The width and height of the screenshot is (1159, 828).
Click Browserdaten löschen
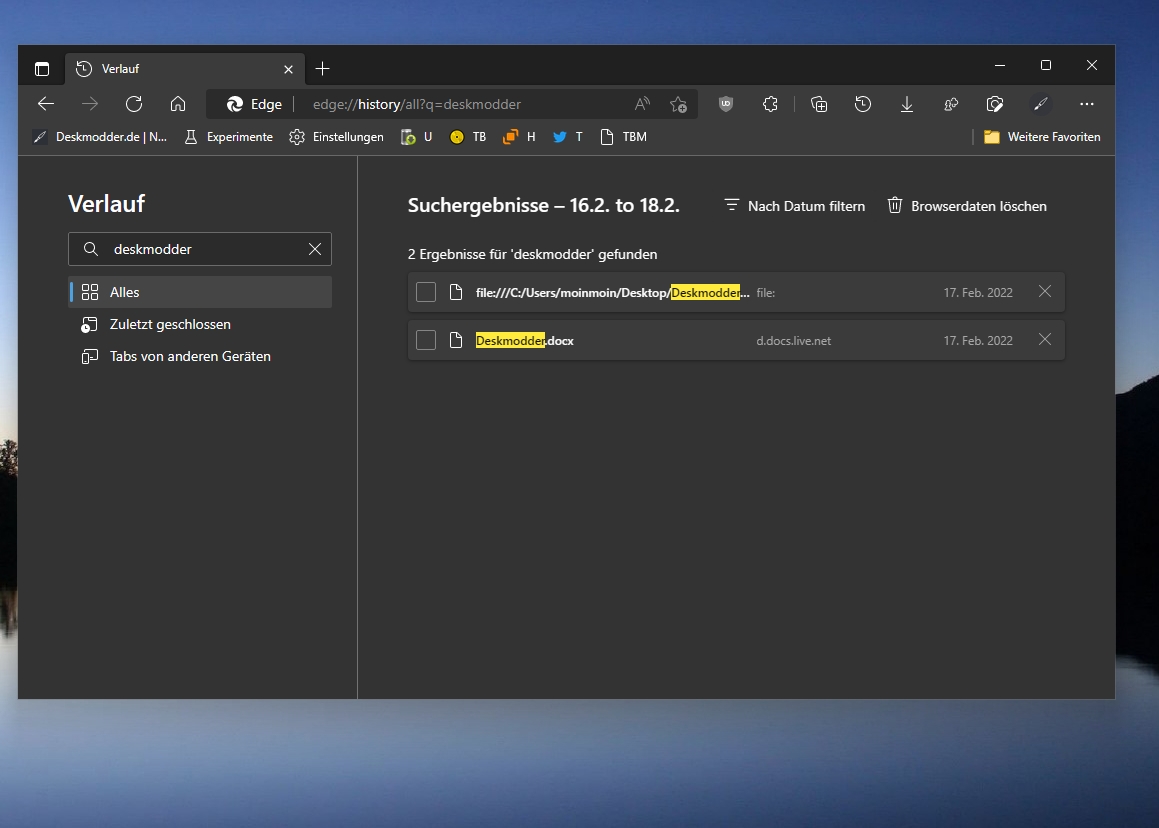coord(967,206)
